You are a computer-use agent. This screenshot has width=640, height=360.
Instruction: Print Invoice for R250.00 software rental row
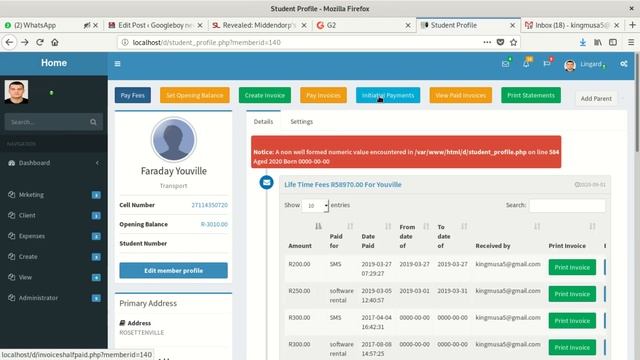pyautogui.click(x=572, y=294)
